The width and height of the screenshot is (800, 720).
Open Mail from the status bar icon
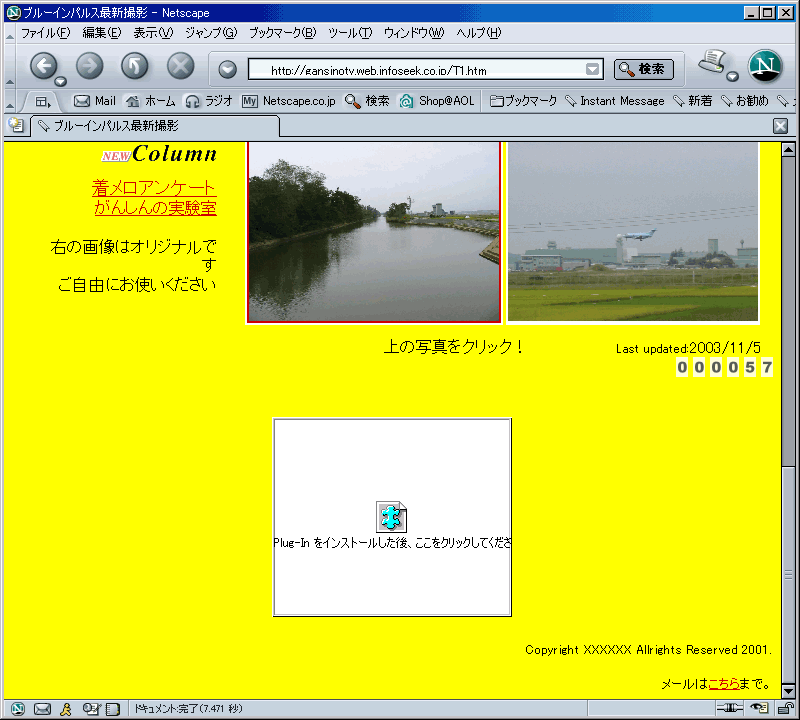click(42, 709)
